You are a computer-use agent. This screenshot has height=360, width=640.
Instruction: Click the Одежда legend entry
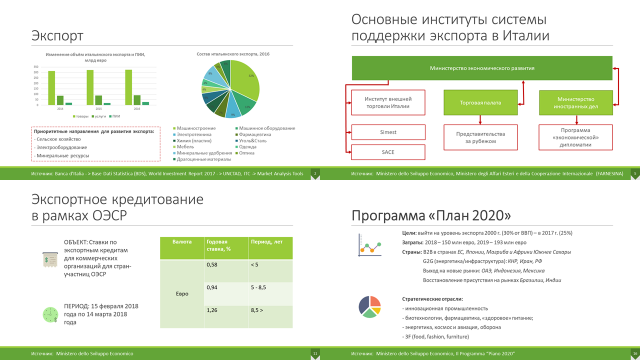point(246,147)
